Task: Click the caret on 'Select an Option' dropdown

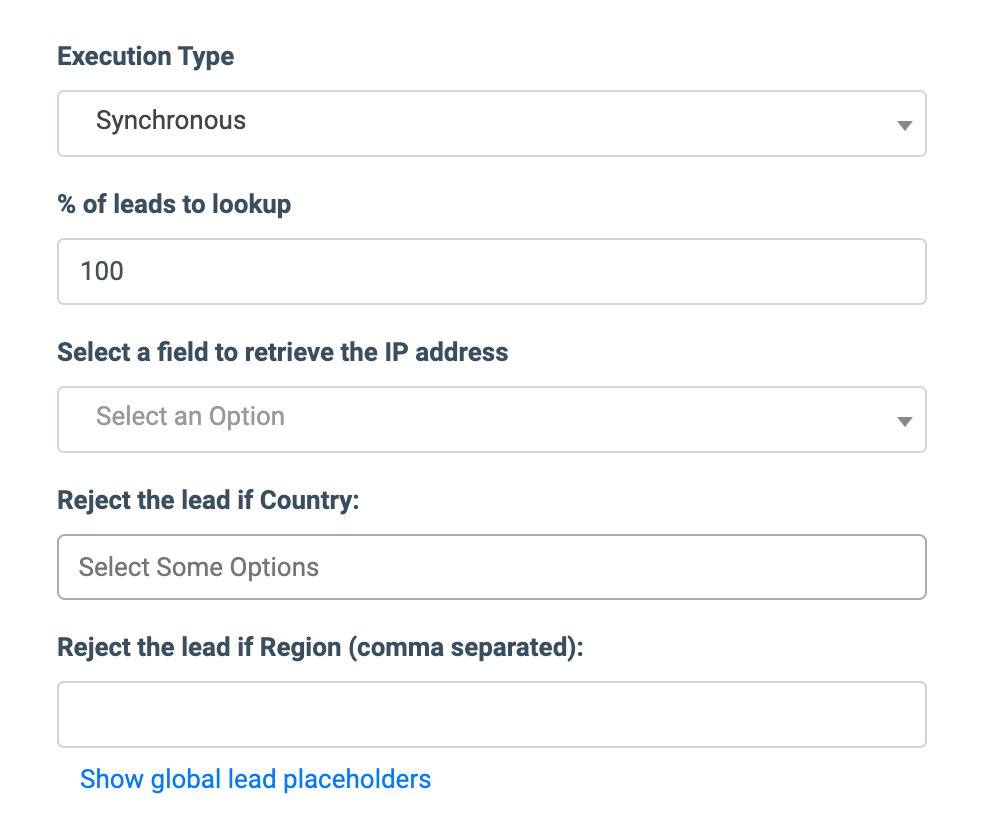Action: pos(904,421)
